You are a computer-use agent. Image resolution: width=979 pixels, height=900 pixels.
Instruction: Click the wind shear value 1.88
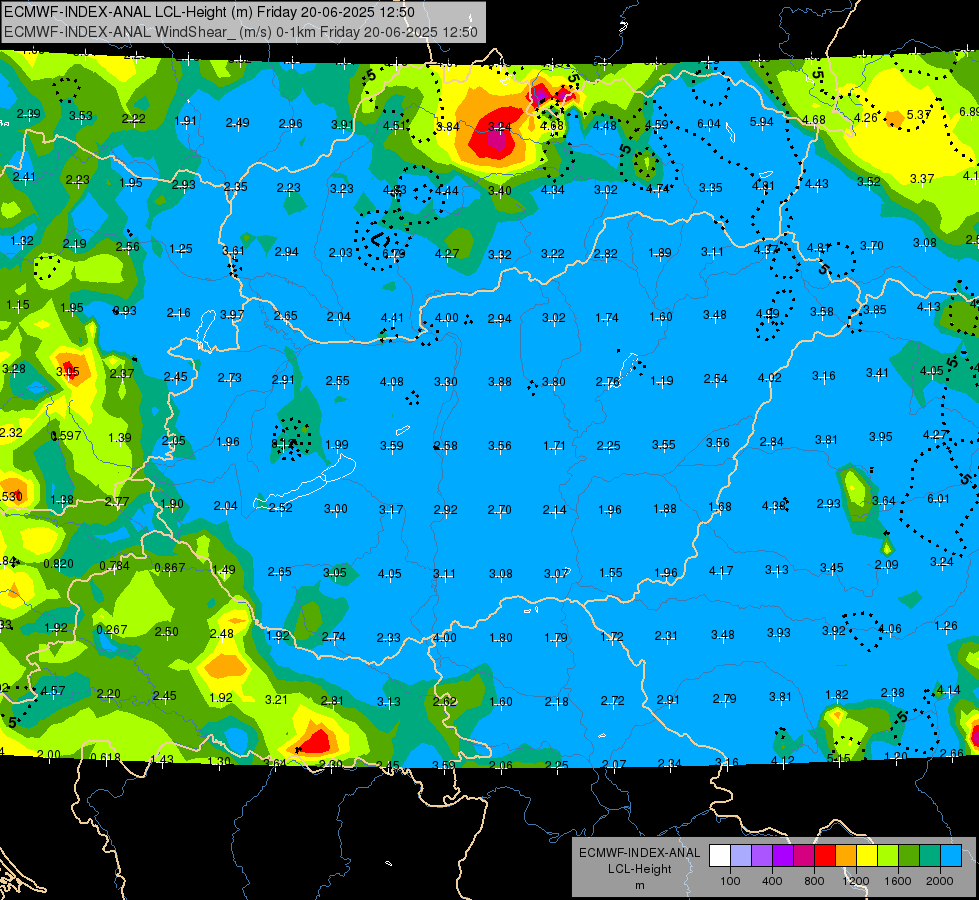click(x=664, y=508)
